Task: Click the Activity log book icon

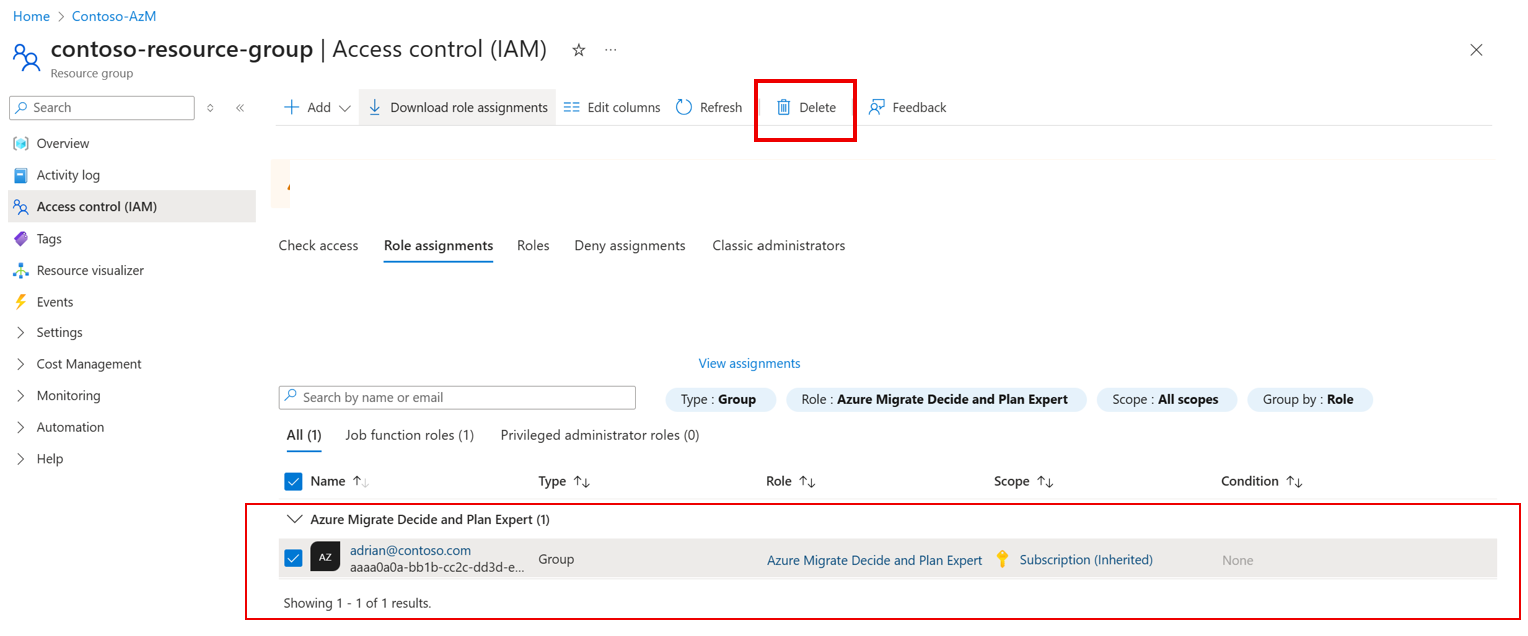Action: click(x=21, y=175)
